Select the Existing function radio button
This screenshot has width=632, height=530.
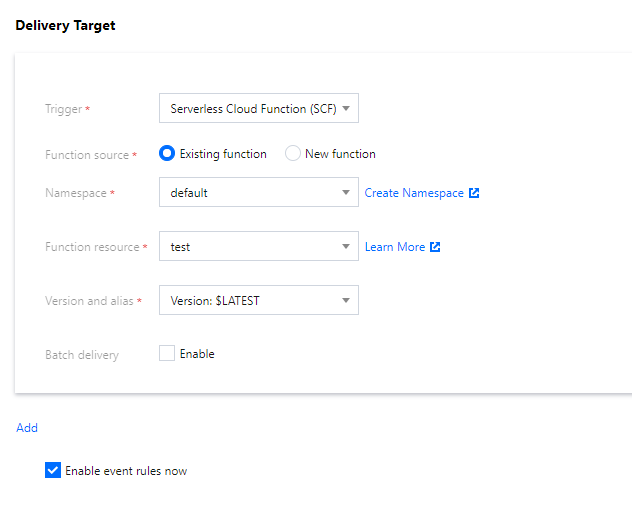point(167,154)
